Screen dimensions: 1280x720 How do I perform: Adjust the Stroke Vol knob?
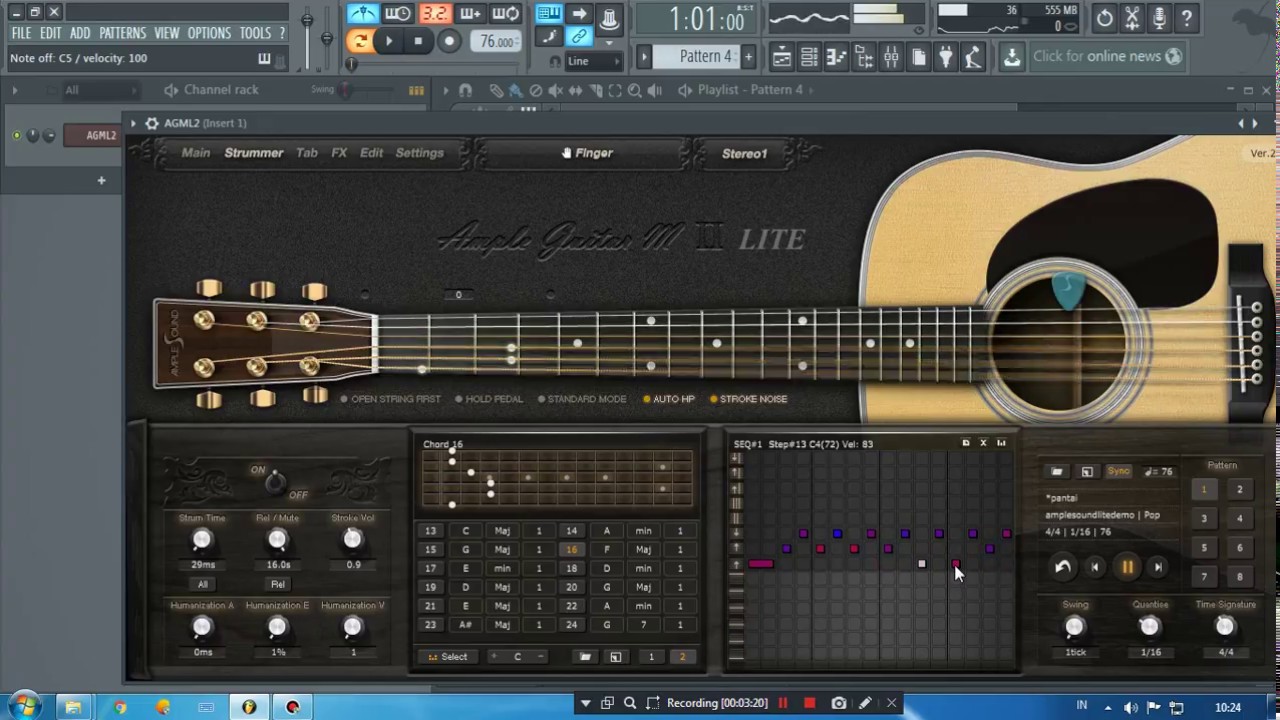click(352, 541)
